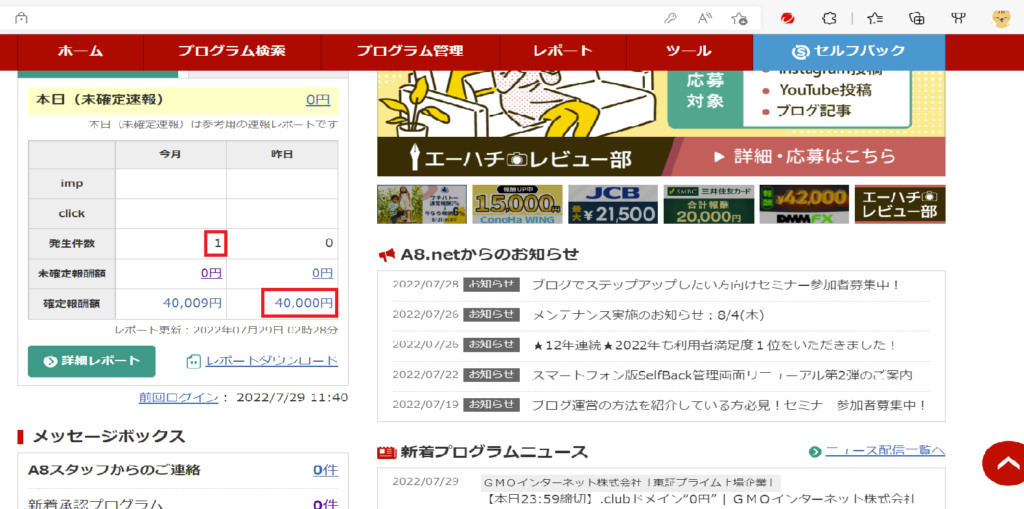The width and height of the screenshot is (1024, 509).
Task: Click the 昨日 column header
Action: 282,154
